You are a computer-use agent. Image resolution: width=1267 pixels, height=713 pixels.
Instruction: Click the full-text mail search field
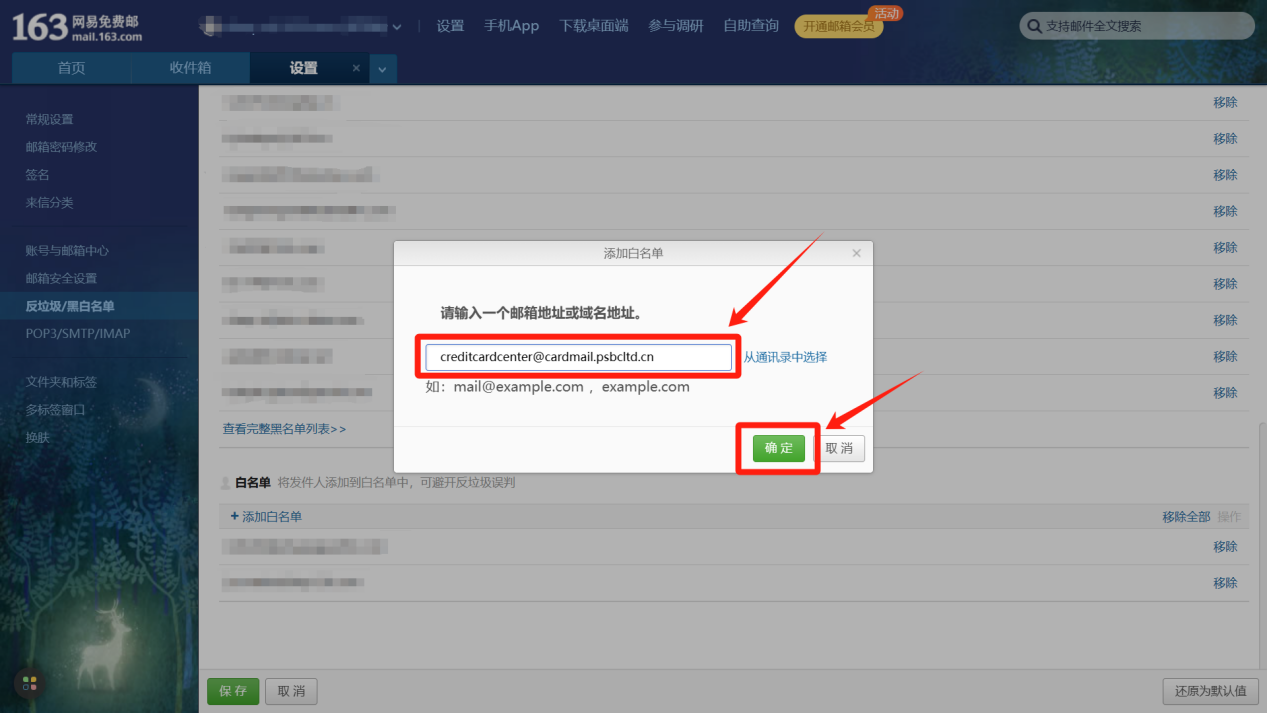1137,26
